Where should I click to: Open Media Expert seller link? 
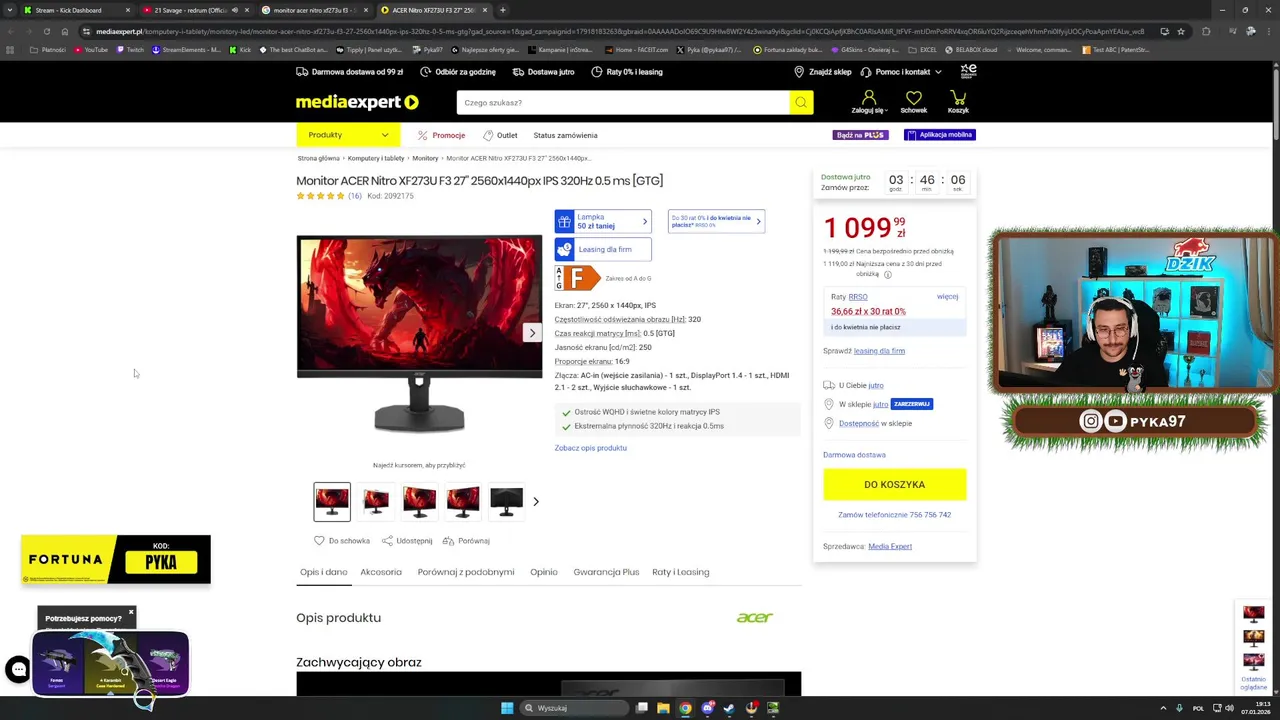pos(890,546)
